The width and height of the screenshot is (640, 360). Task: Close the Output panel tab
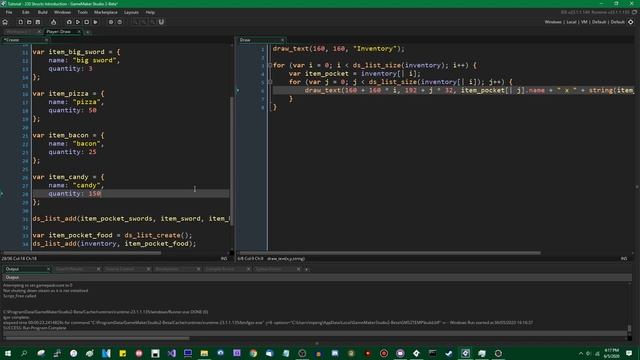(x=48, y=269)
